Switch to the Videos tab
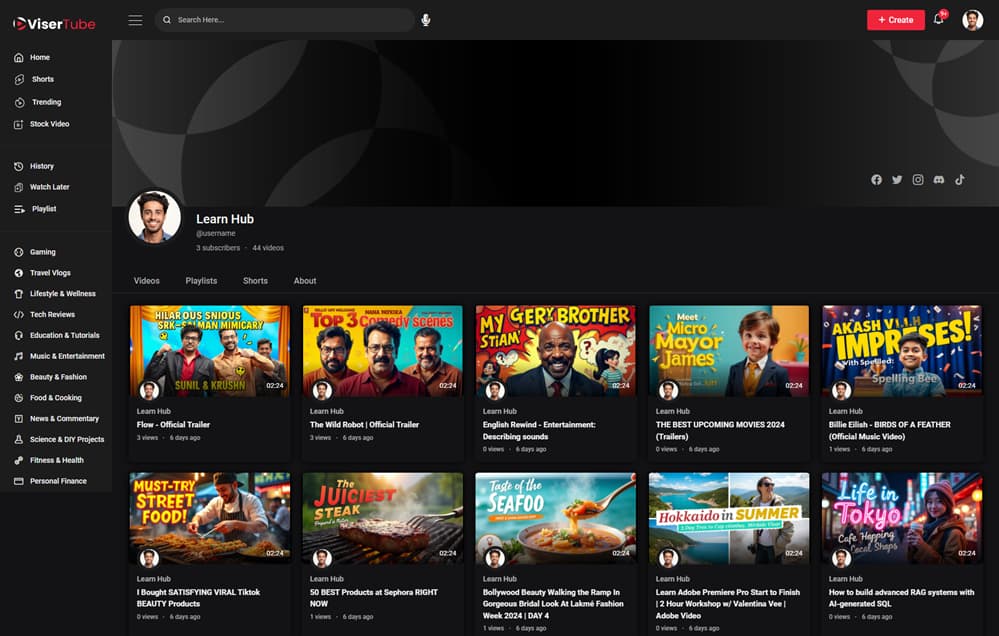The image size is (999, 636). coord(147,281)
